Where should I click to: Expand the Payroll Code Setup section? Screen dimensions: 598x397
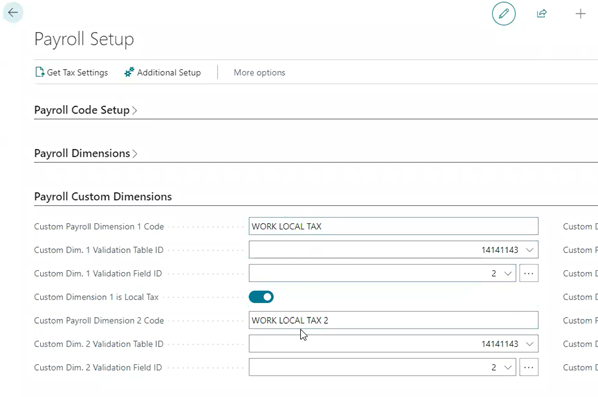(x=85, y=110)
